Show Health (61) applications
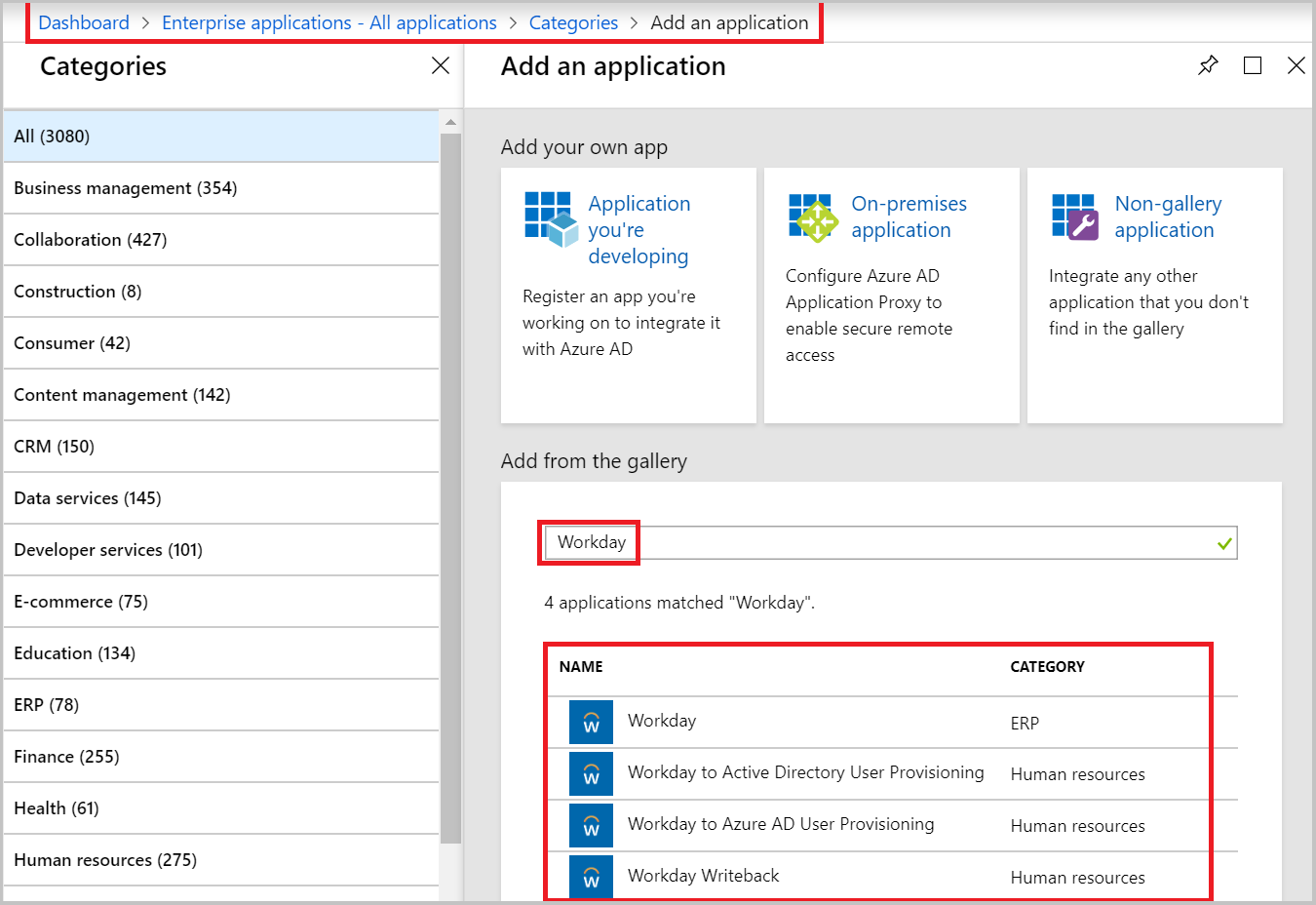This screenshot has height=905, width=1316. click(221, 808)
